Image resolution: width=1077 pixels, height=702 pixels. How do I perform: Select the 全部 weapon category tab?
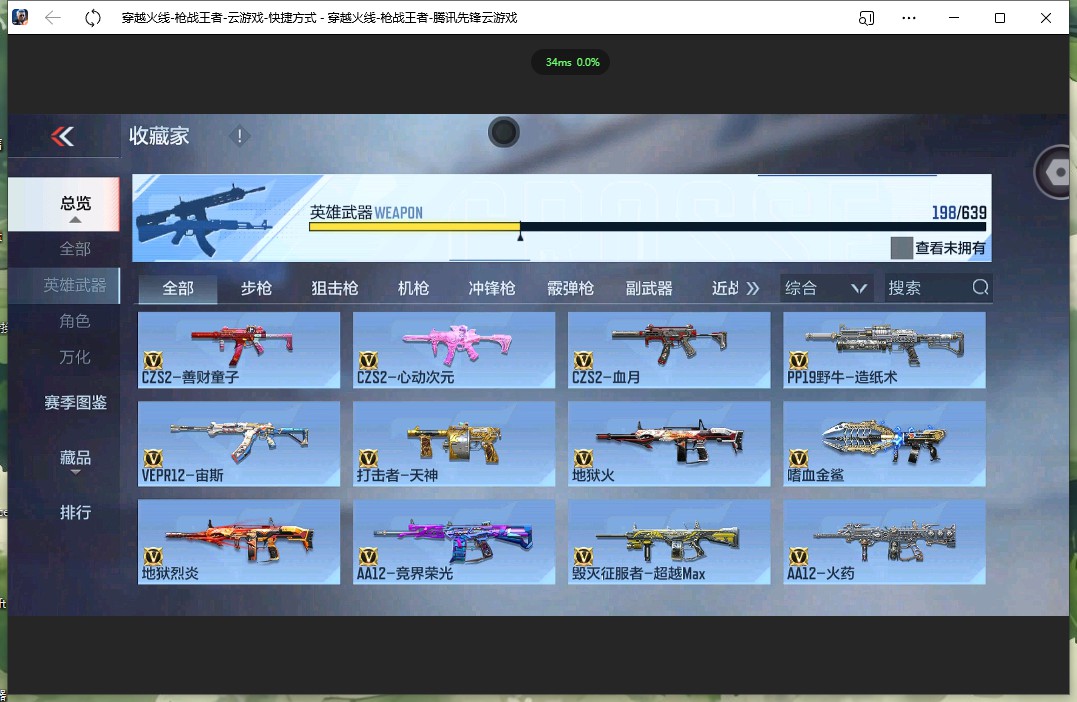coord(178,288)
